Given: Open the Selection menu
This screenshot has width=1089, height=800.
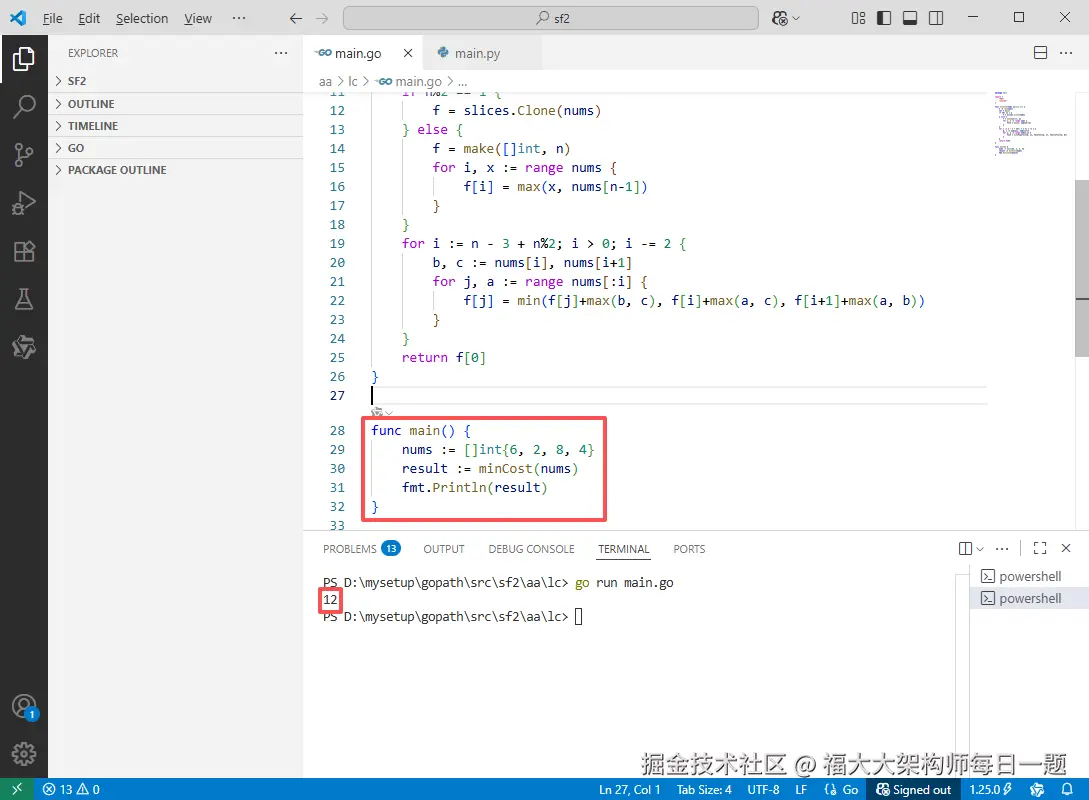Looking at the screenshot, I should (x=142, y=18).
